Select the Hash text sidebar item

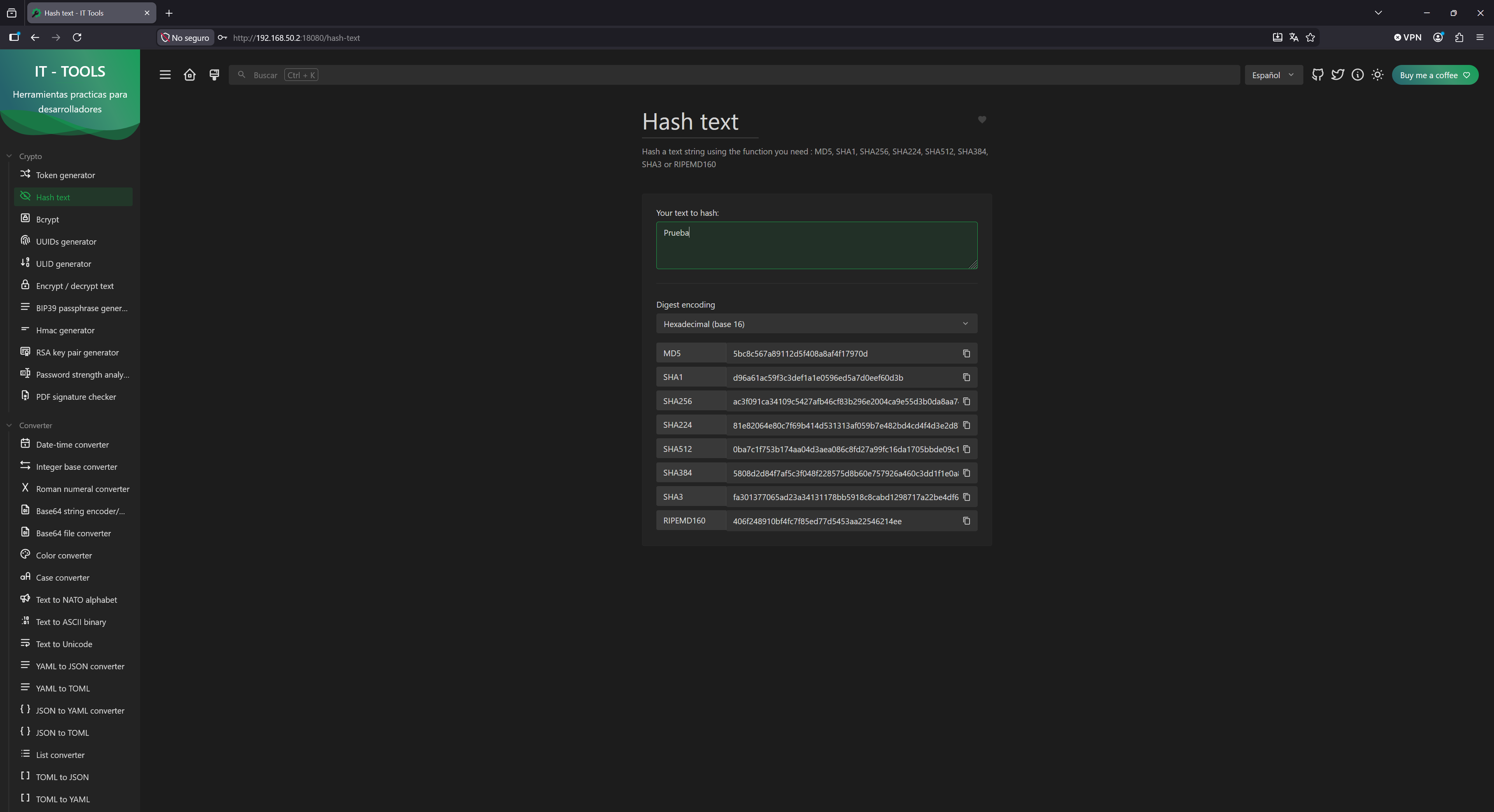[x=73, y=197]
